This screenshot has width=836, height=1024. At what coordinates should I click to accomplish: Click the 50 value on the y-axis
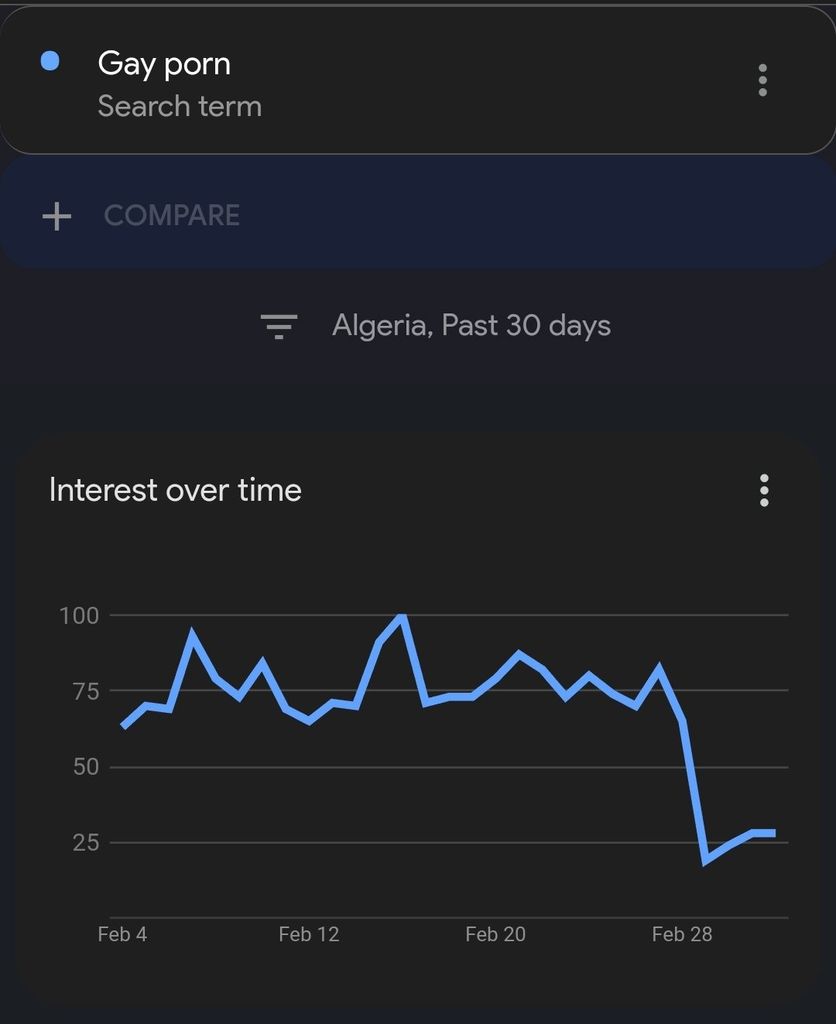click(x=85, y=767)
